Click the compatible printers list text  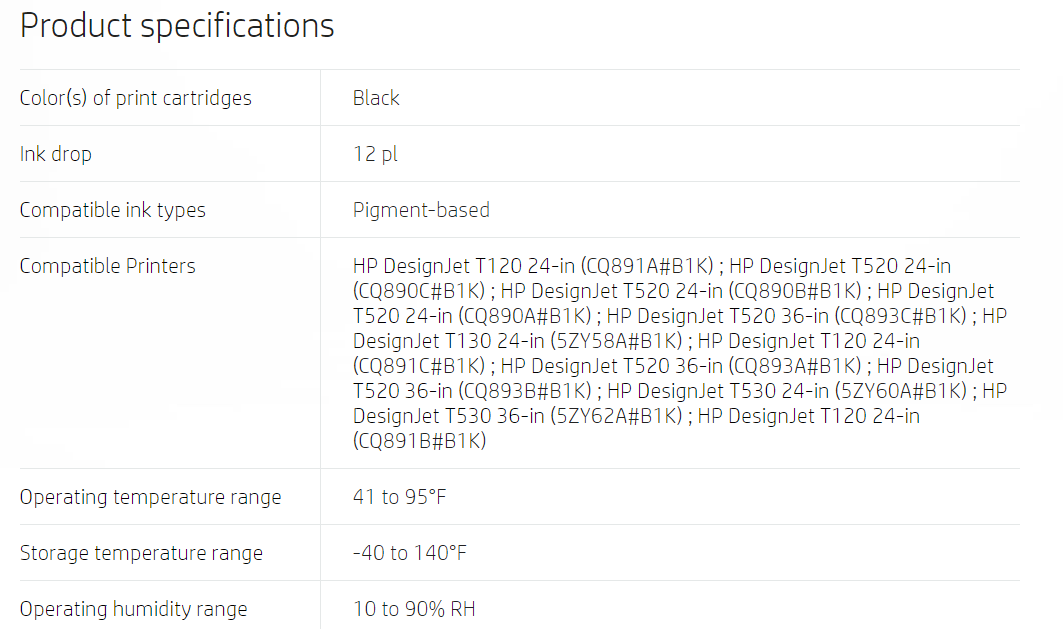(680, 353)
